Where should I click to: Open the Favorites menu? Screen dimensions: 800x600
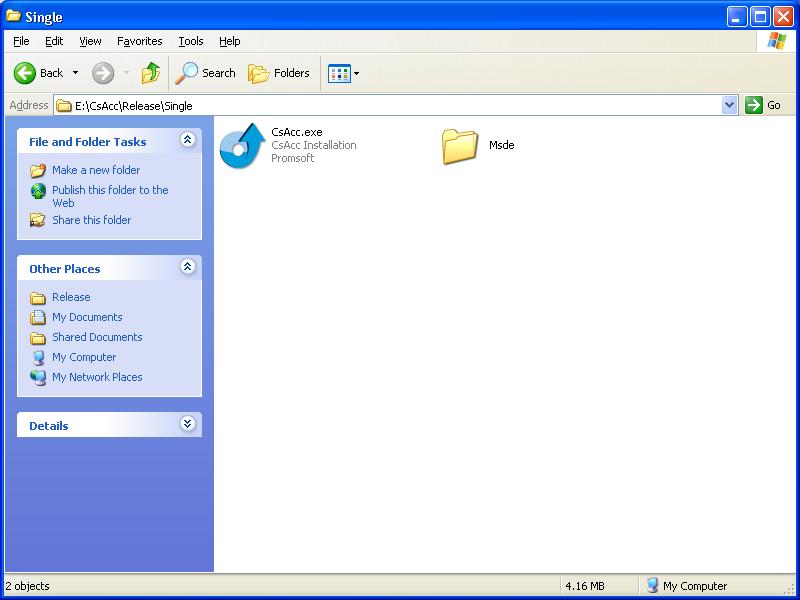139,41
